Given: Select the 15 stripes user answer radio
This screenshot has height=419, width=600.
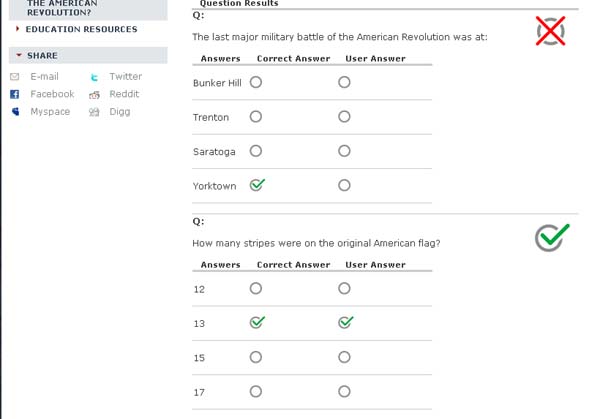Looking at the screenshot, I should point(344,357).
